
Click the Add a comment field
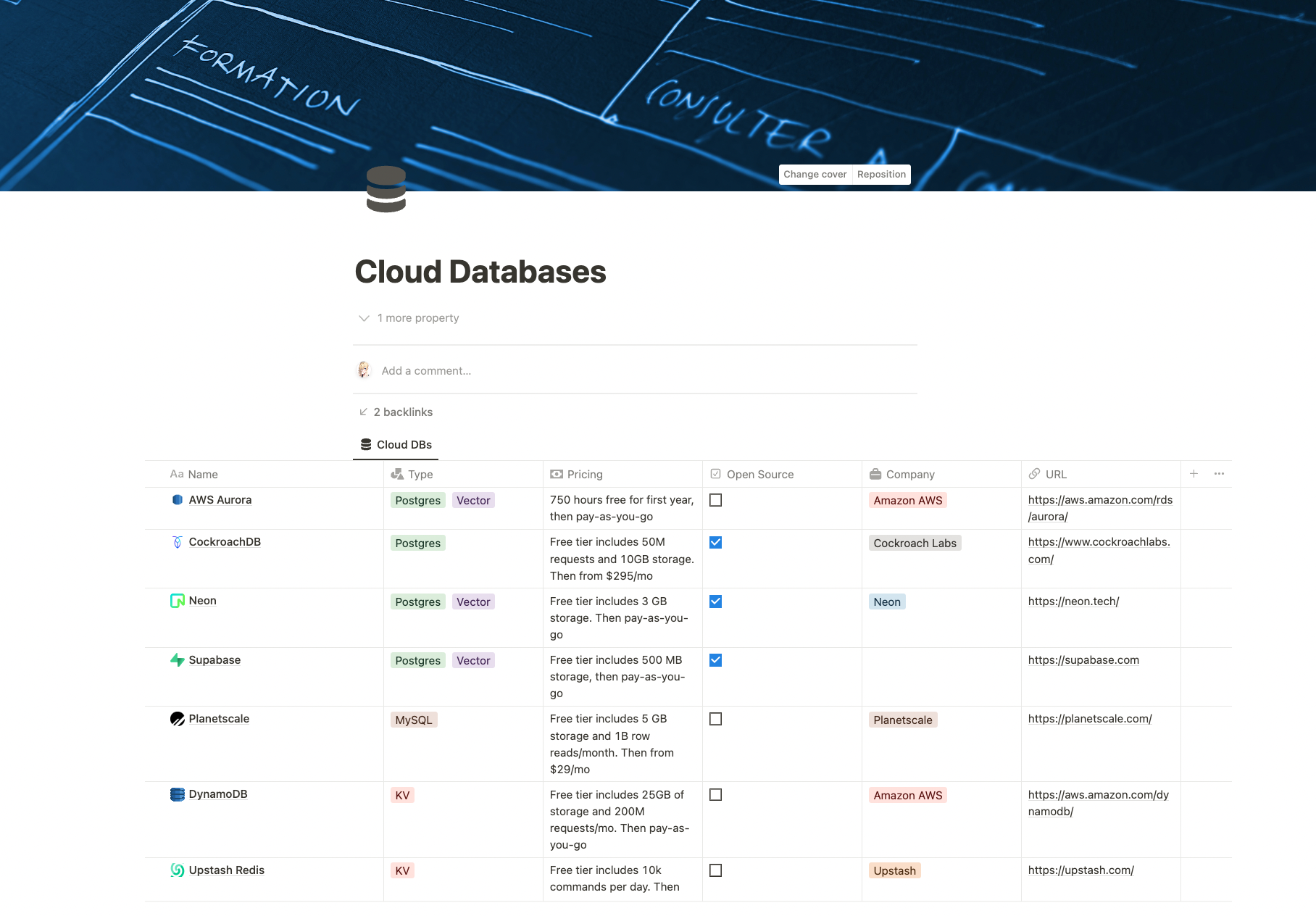[x=426, y=370]
